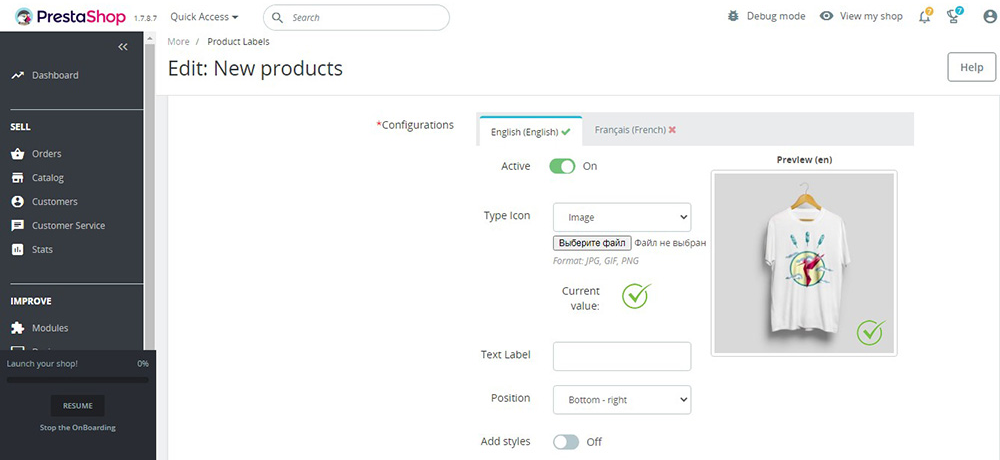Image resolution: width=1000 pixels, height=460 pixels.
Task: Expand the Type Icon dropdown
Action: [x=622, y=218]
